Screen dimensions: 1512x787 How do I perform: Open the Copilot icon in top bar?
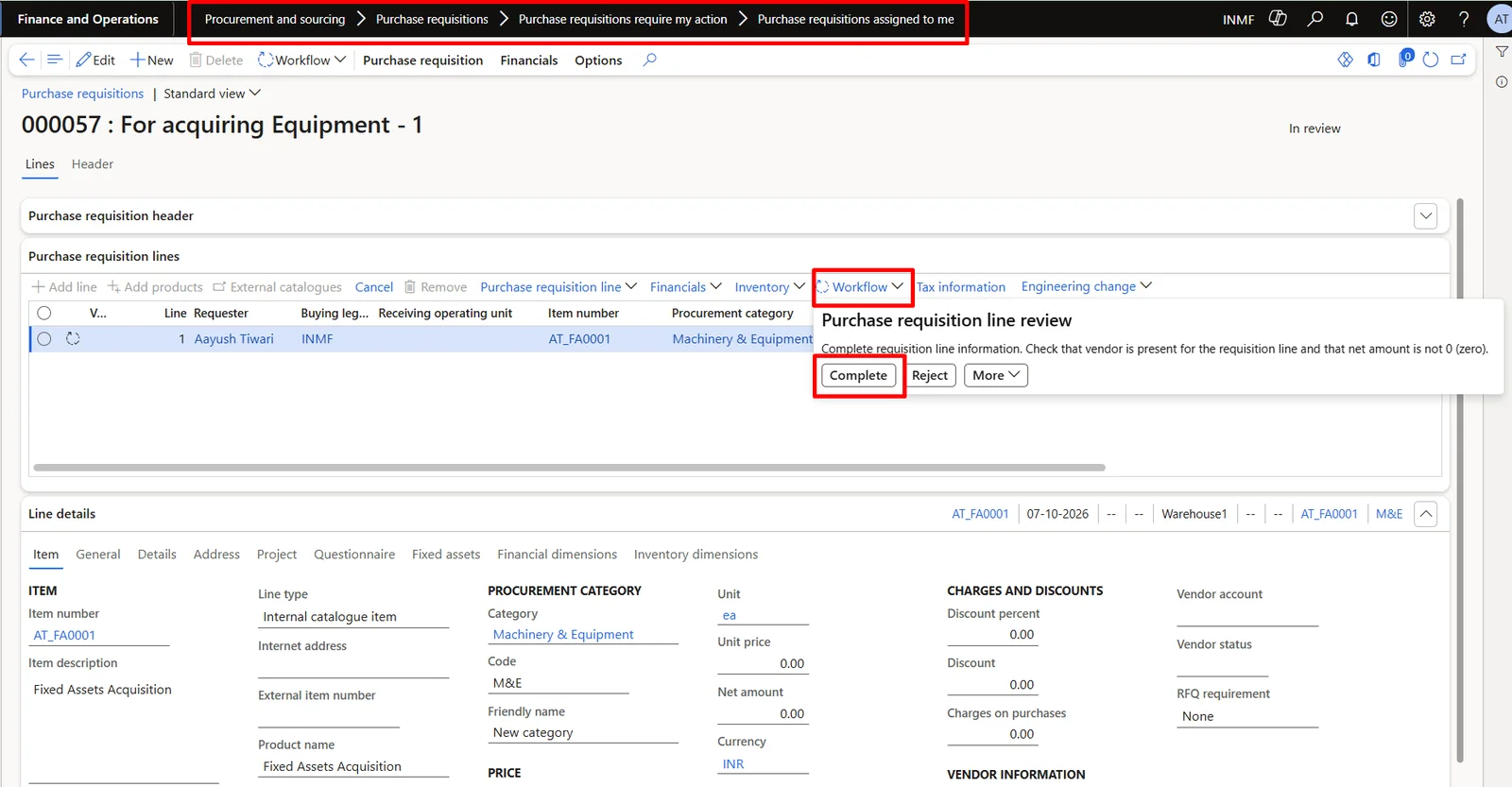tap(1278, 19)
